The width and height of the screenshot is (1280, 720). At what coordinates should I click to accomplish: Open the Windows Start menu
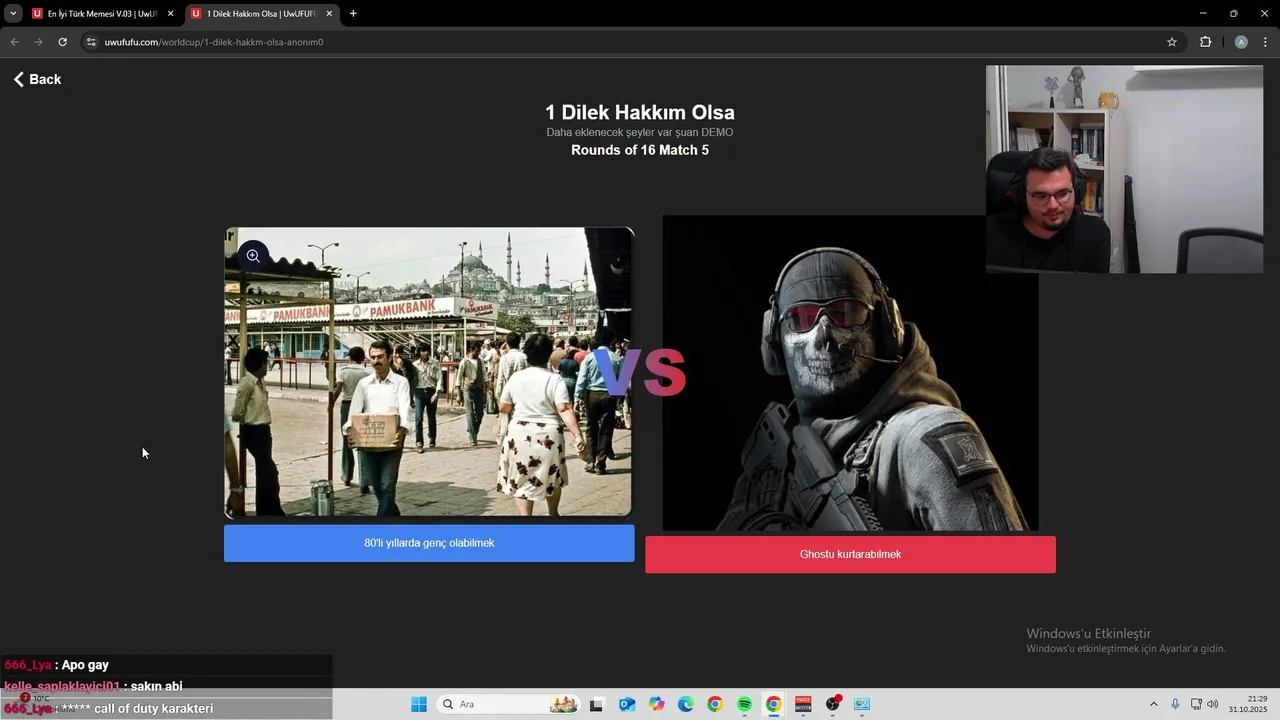(419, 704)
